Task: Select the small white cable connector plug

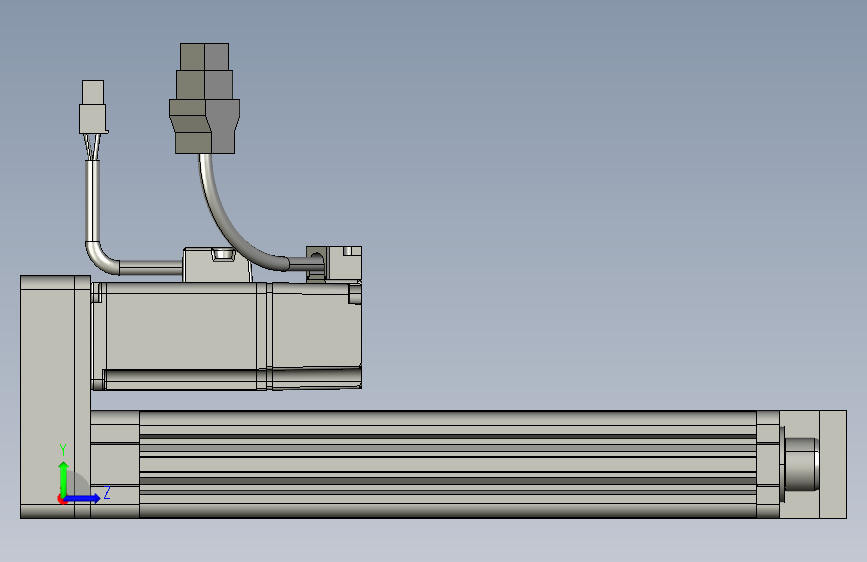Action: [x=93, y=107]
